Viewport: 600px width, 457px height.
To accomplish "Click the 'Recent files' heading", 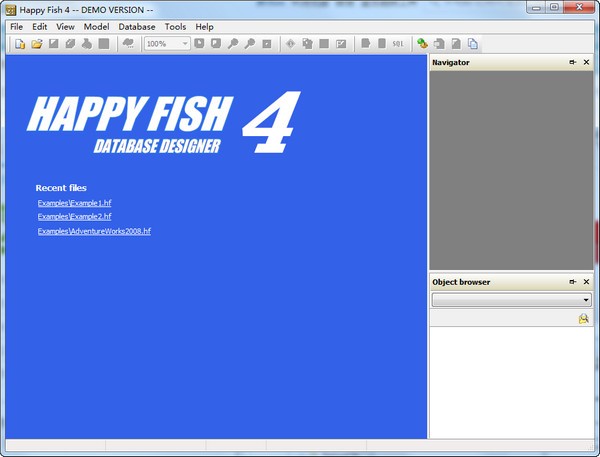I will coord(61,188).
